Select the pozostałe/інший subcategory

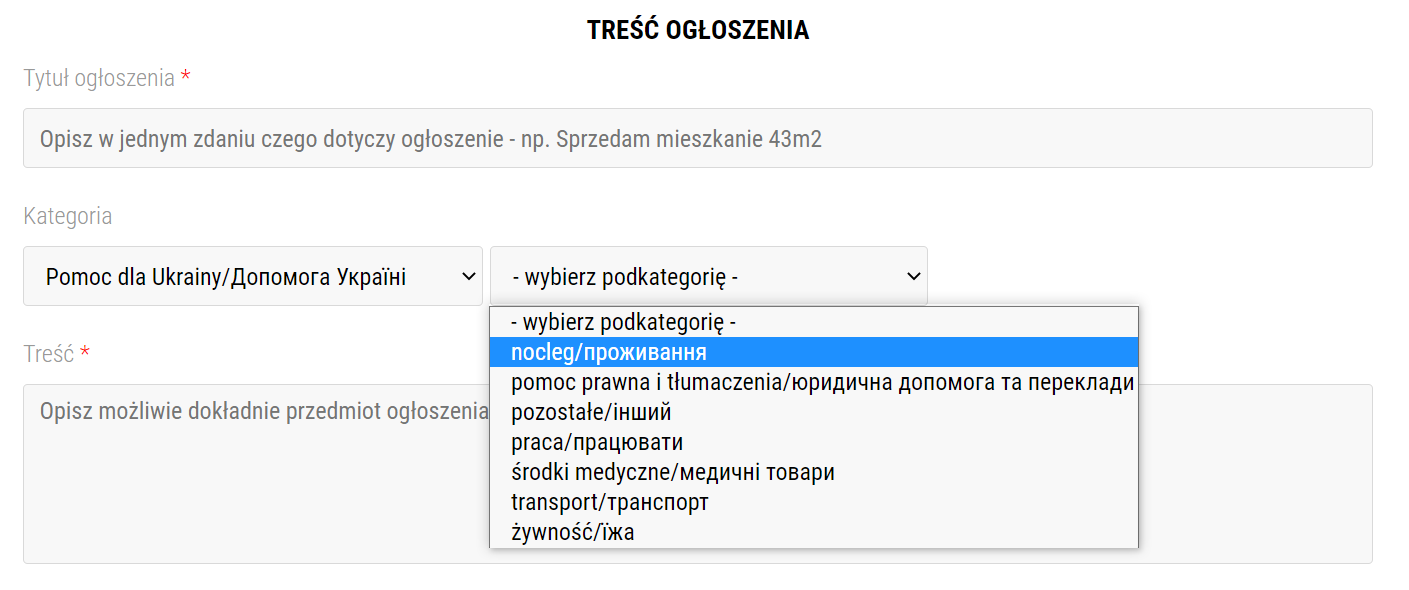pyautogui.click(x=814, y=412)
